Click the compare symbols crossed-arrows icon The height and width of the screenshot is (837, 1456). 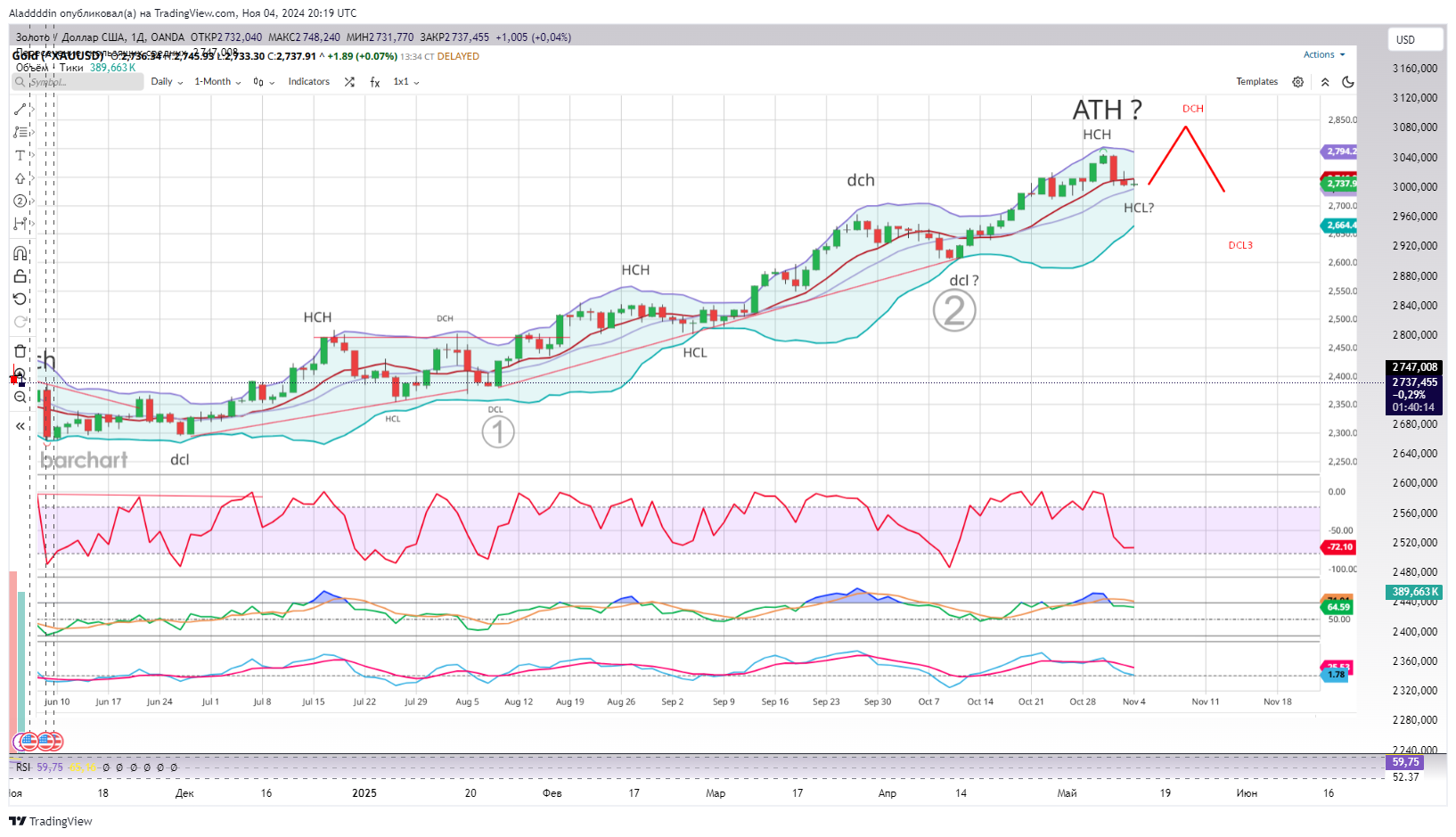pos(349,82)
